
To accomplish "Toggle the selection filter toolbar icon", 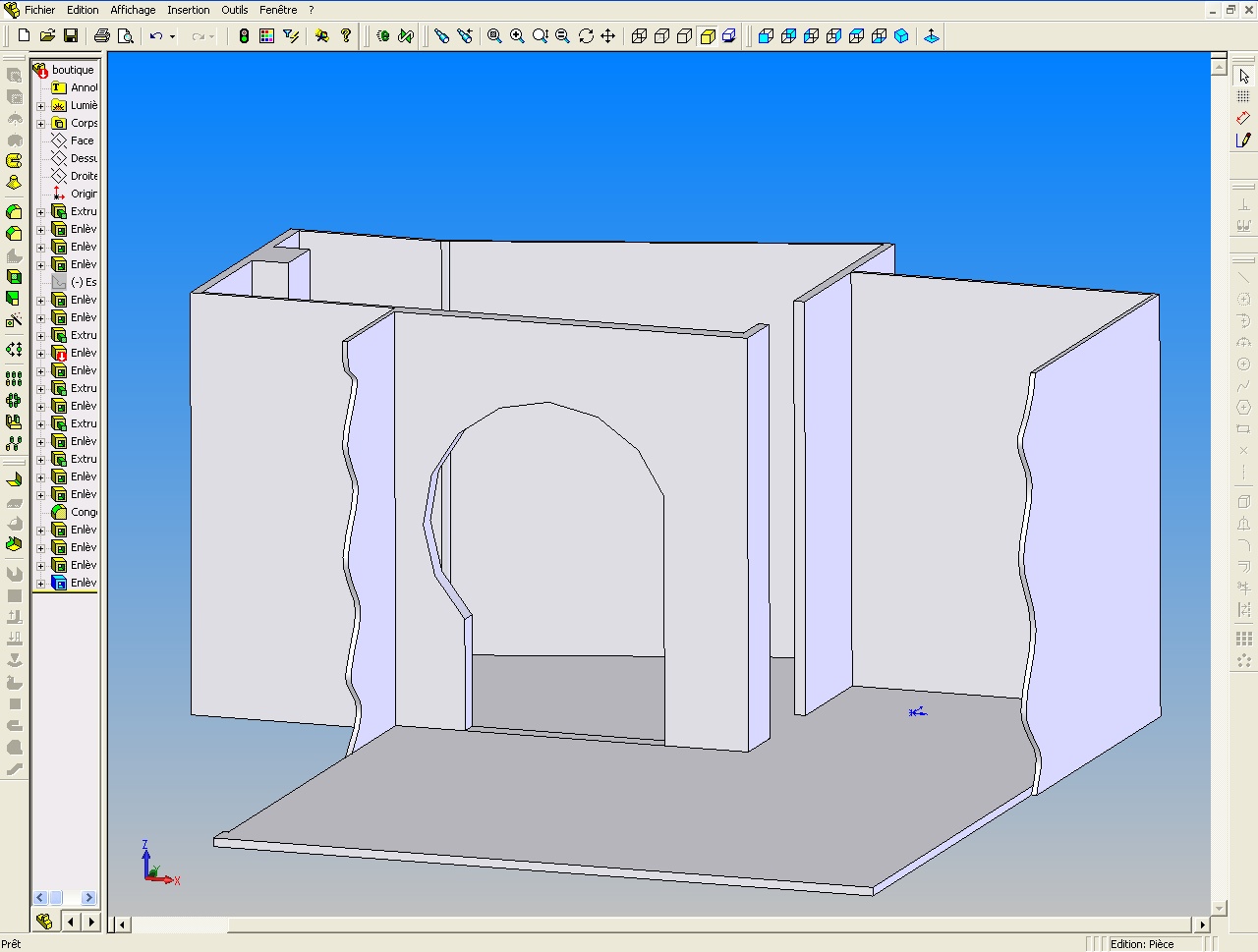I will 290,35.
